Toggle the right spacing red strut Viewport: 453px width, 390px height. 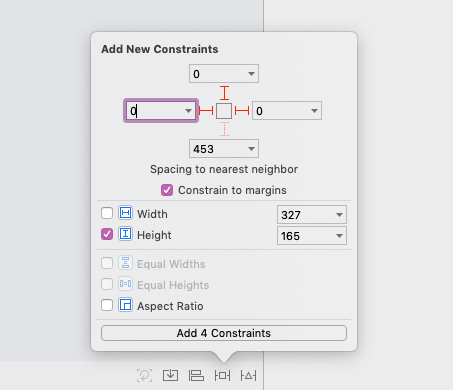click(x=242, y=111)
